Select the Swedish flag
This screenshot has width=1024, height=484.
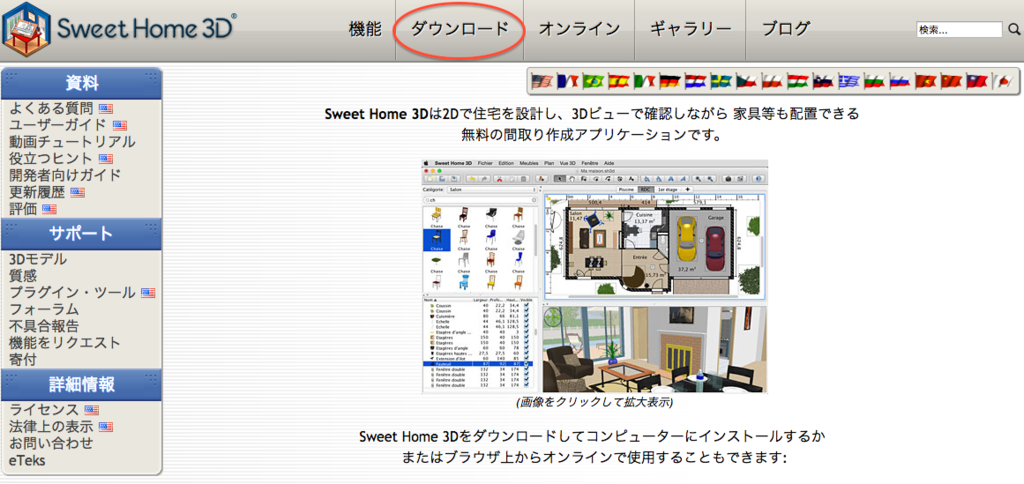[720, 82]
